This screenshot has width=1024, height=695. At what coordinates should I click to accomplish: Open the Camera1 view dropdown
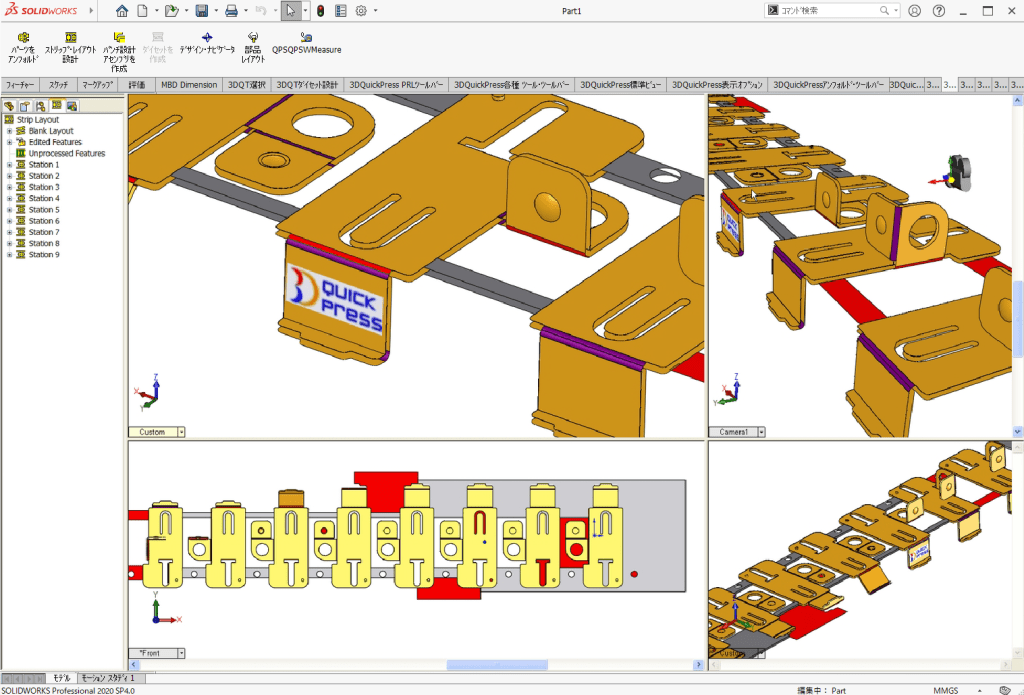[761, 432]
